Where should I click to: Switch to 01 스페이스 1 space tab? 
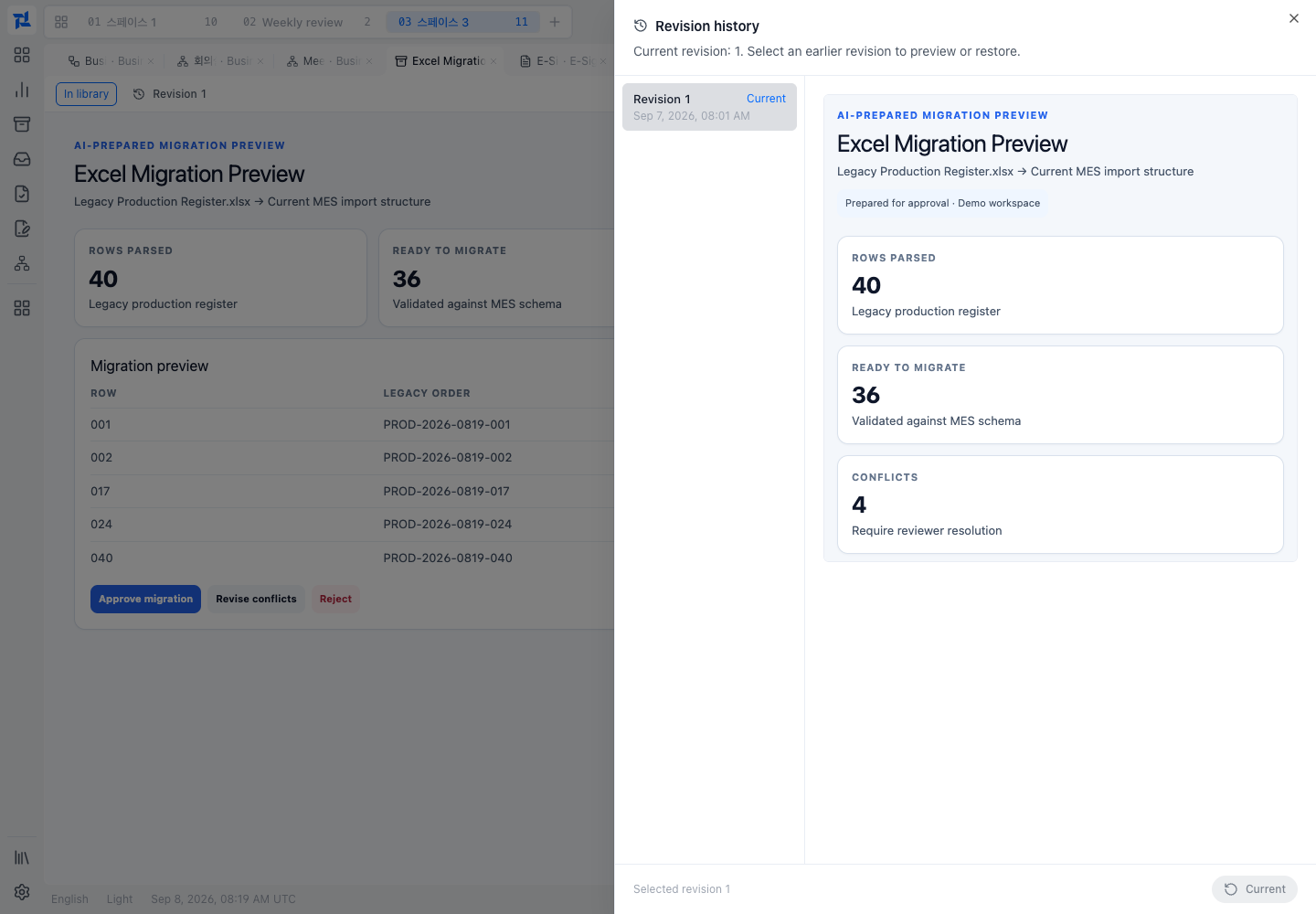[x=153, y=22]
